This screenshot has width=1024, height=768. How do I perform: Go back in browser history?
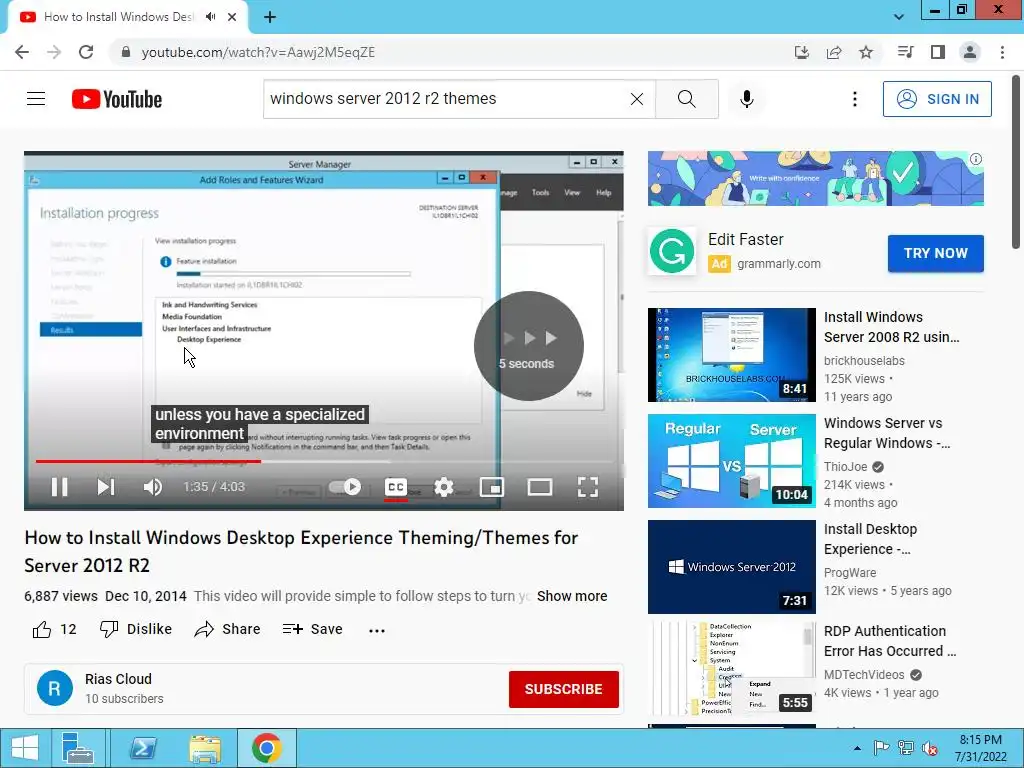coord(22,52)
